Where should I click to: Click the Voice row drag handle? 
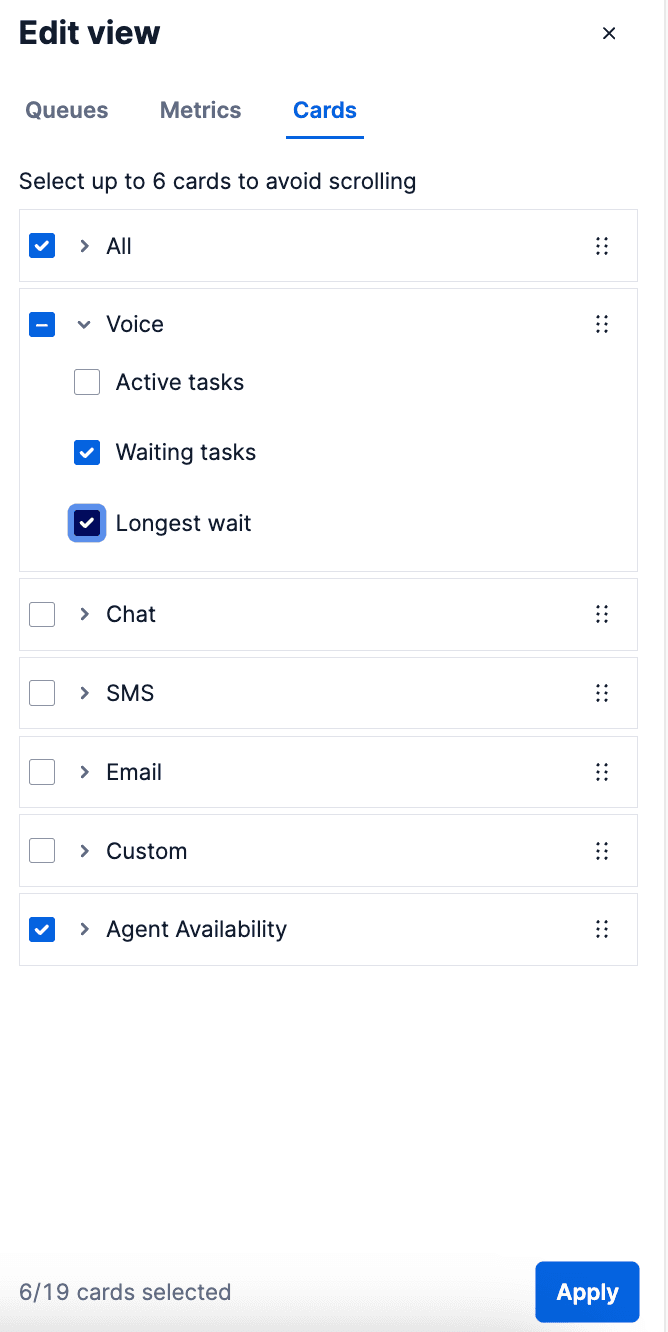click(x=602, y=324)
